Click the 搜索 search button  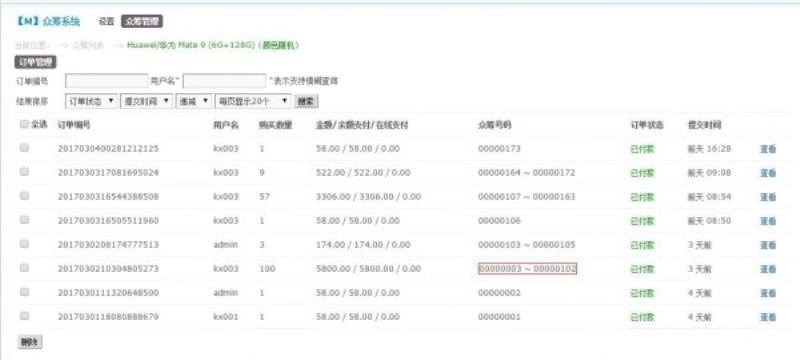(x=306, y=101)
